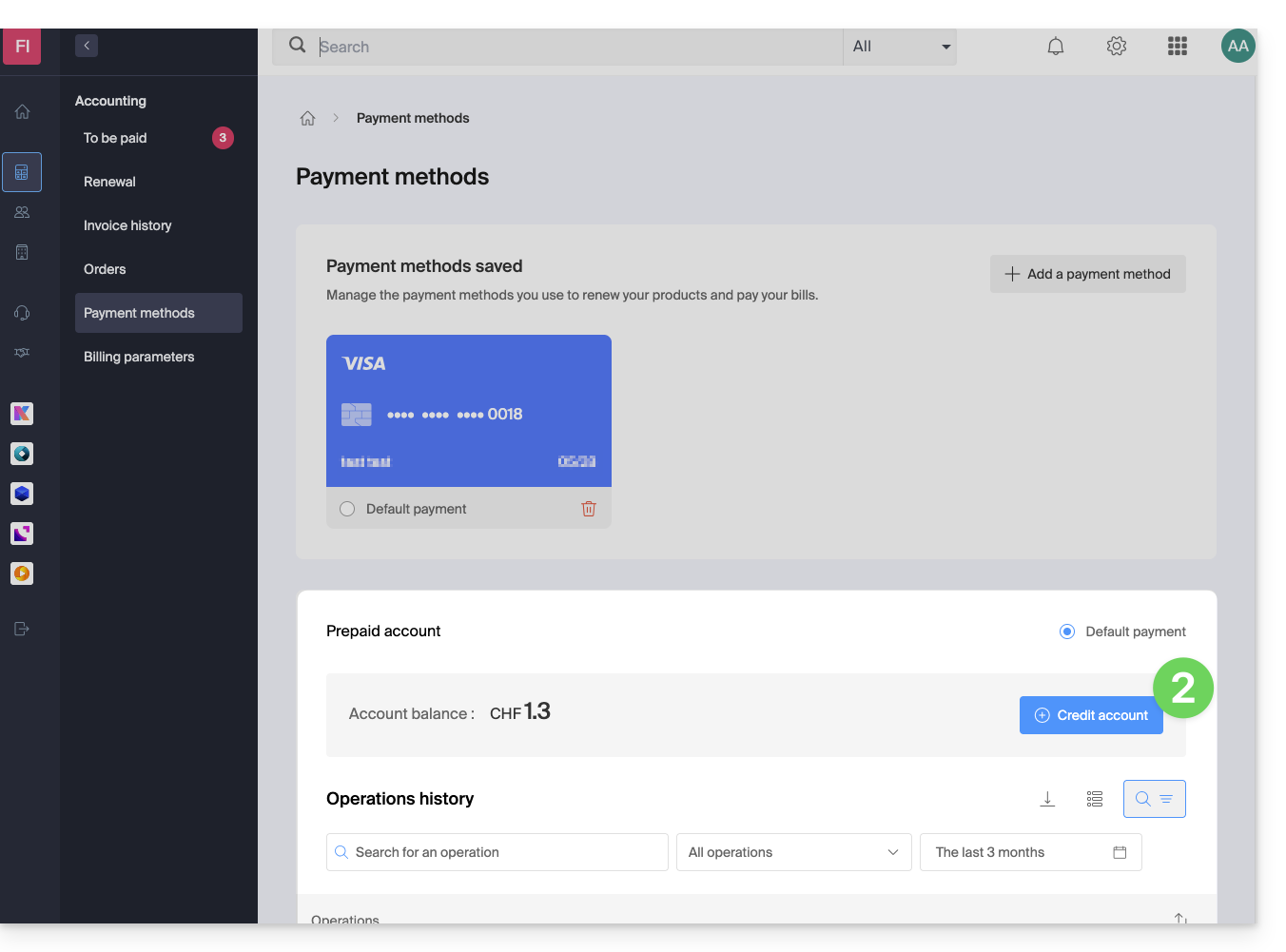Image resolution: width=1286 pixels, height=952 pixels.
Task: Click the notifications bell icon
Action: pos(1055,47)
